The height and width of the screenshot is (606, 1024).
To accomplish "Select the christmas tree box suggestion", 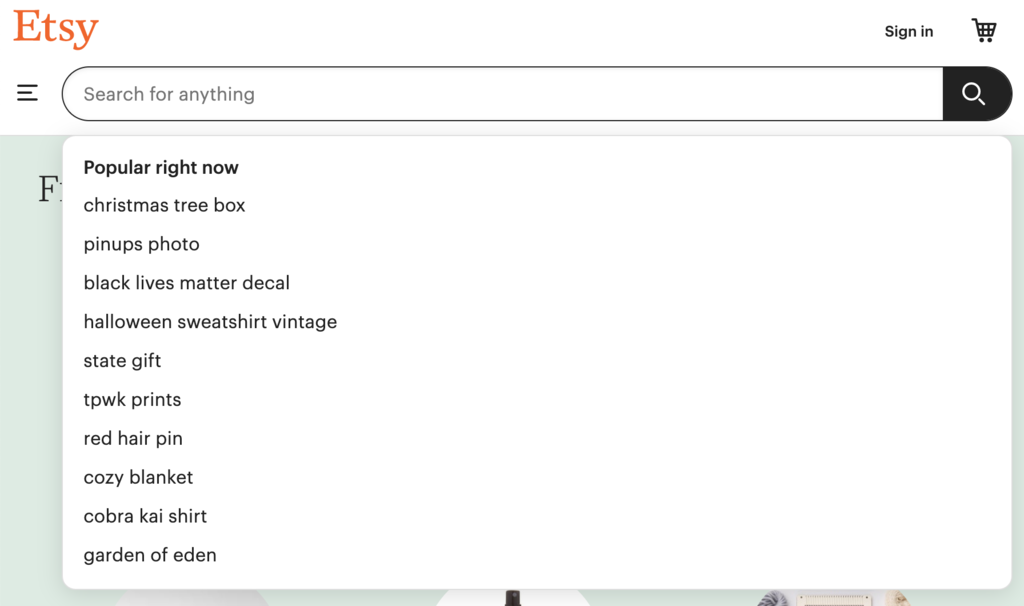I will click(x=164, y=205).
